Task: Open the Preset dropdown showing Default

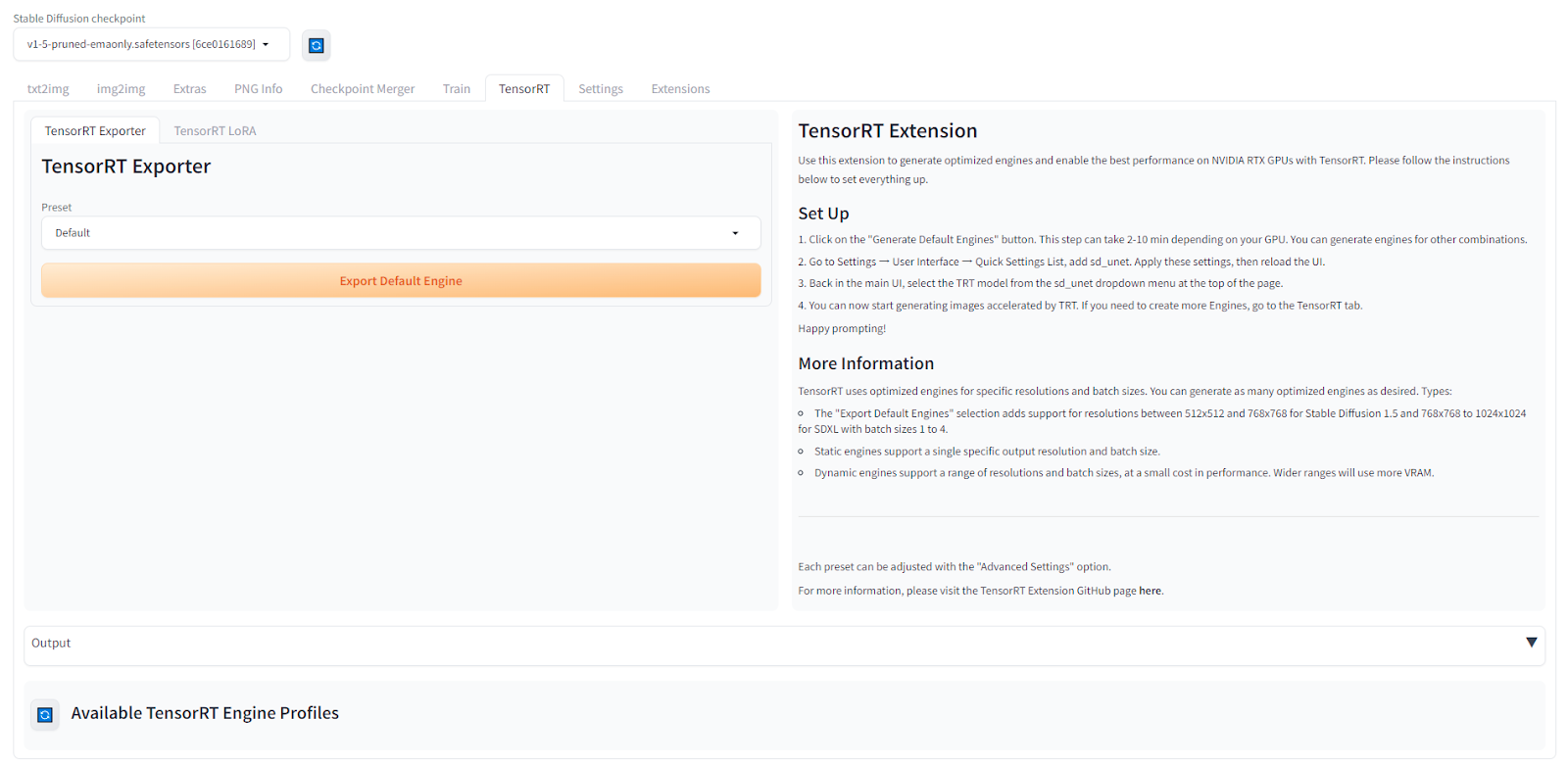Action: (x=401, y=233)
